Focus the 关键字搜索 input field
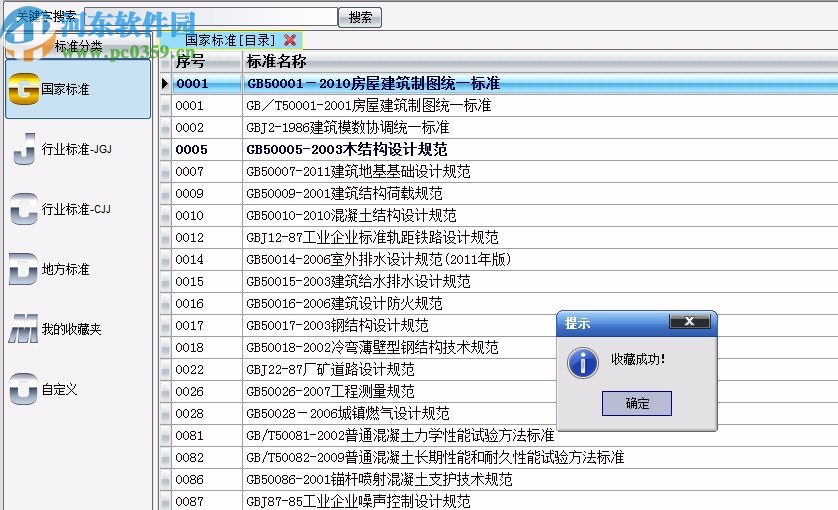 (211, 17)
